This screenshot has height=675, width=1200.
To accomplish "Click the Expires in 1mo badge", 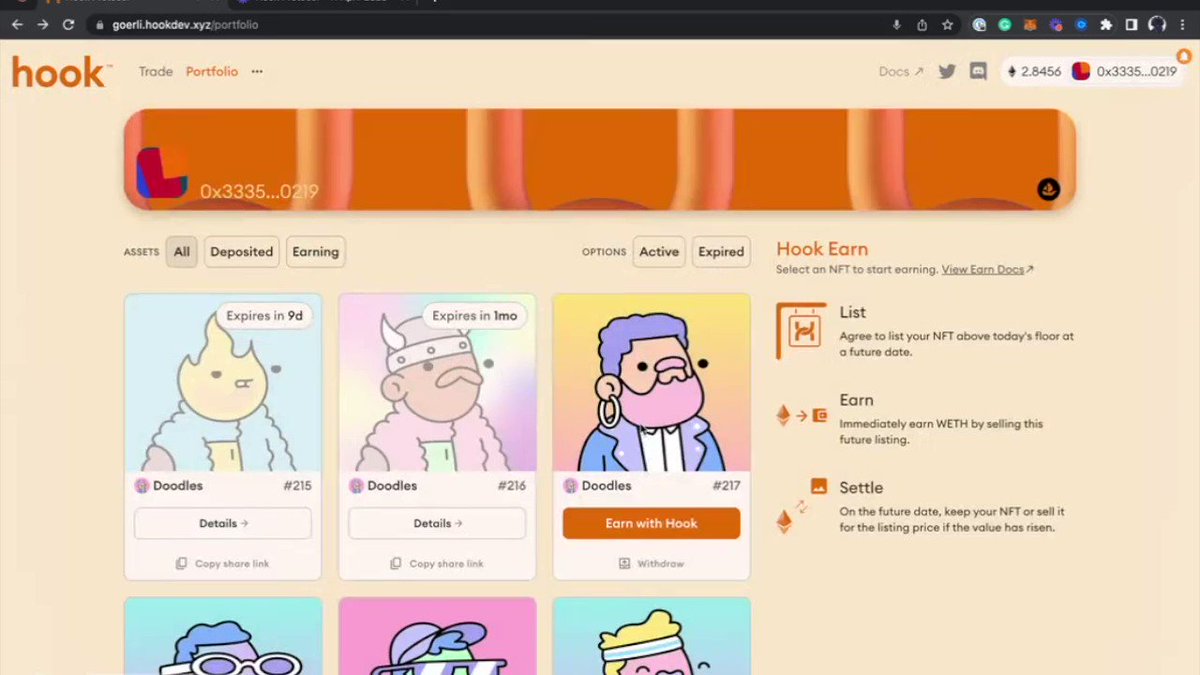I will 475,316.
